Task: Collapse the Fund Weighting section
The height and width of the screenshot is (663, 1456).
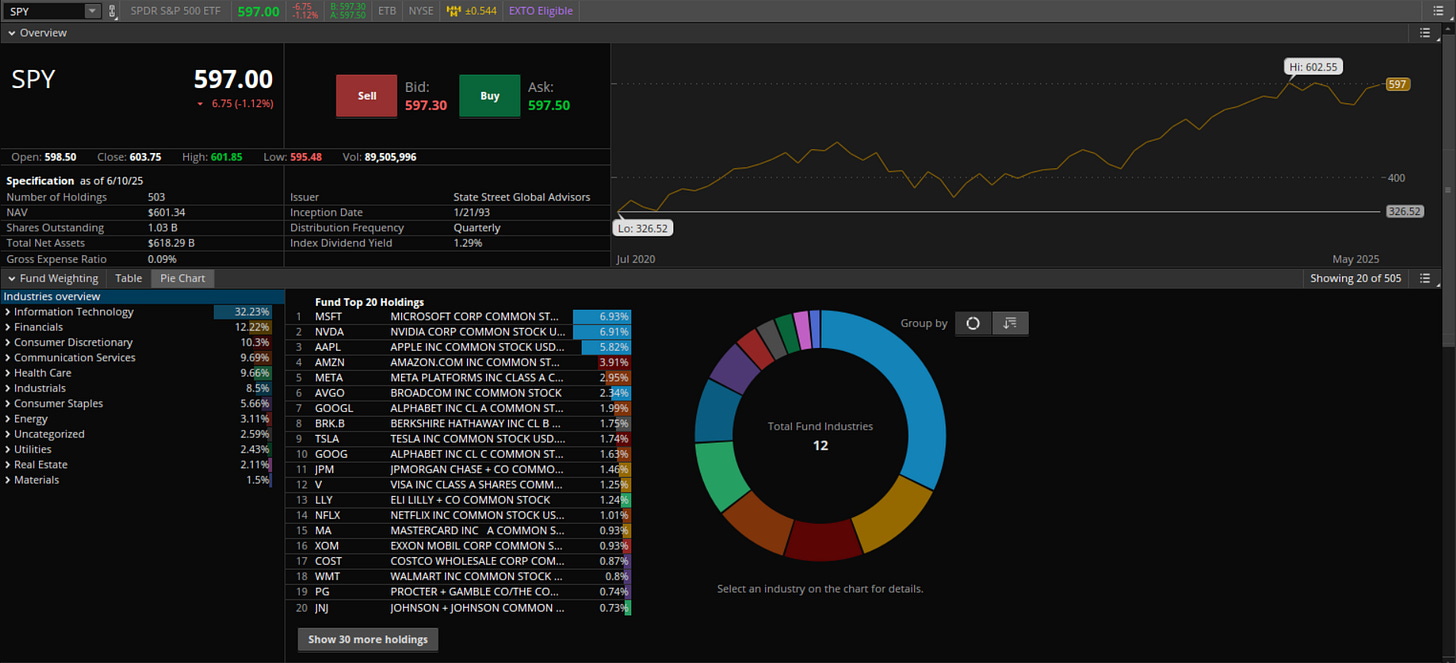Action: tap(11, 278)
